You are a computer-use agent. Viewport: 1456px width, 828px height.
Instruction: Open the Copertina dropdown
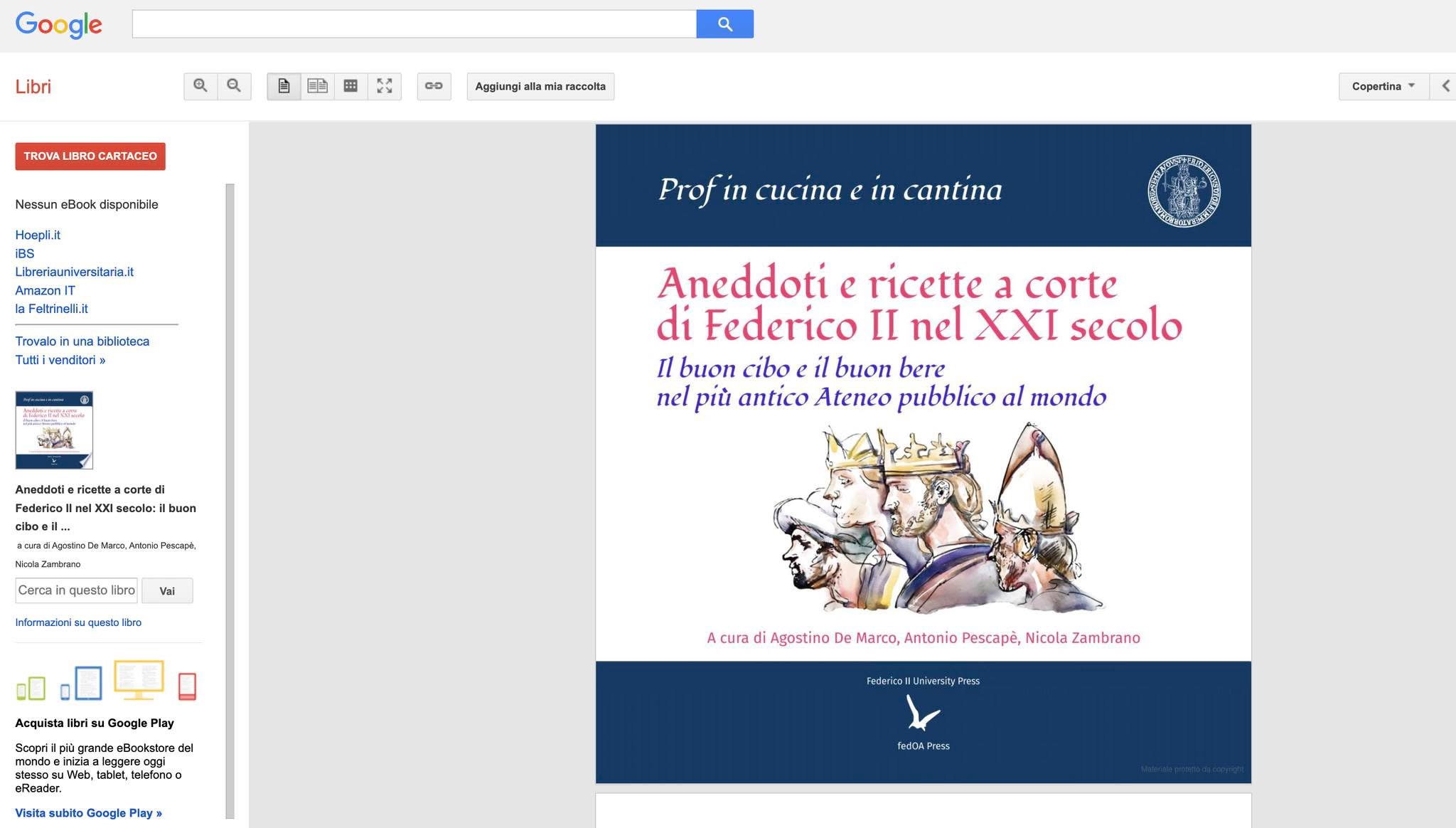tap(1383, 86)
